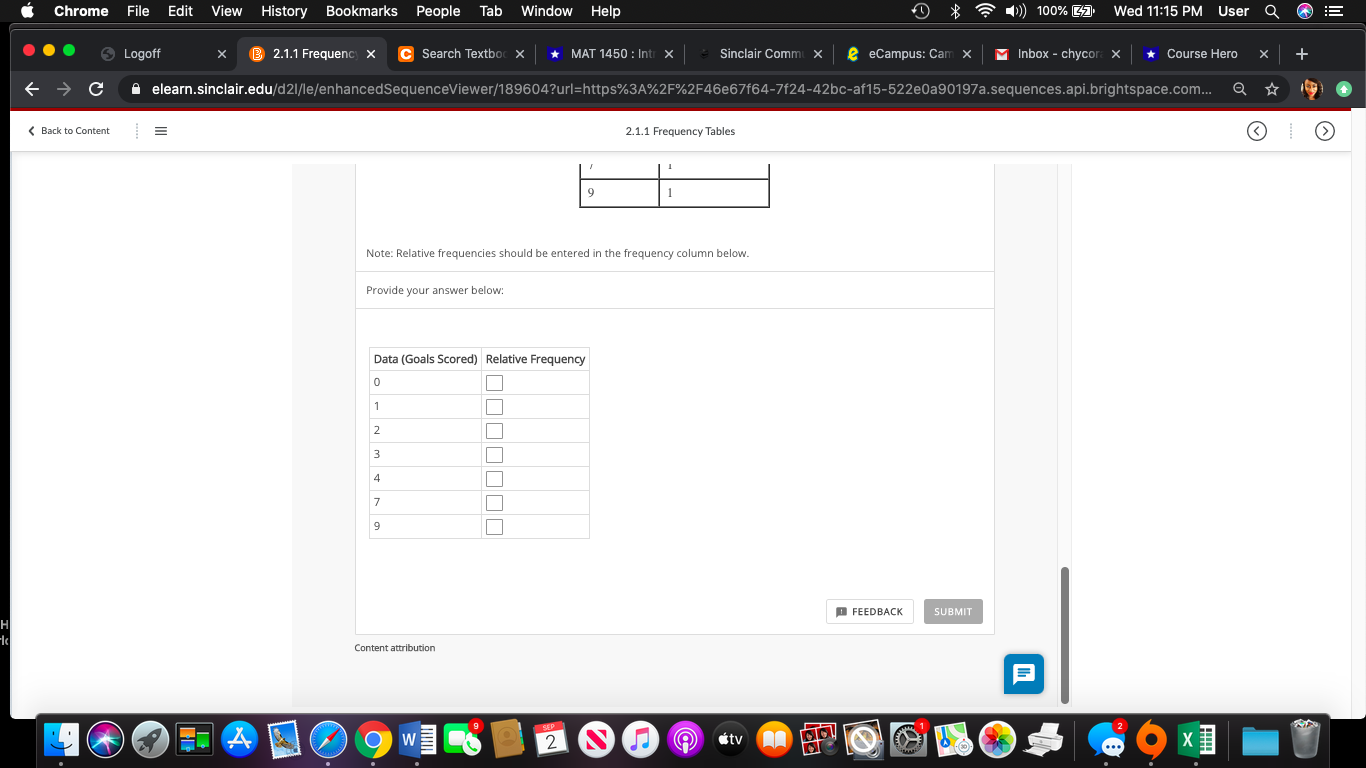Go Back to Content

point(68,131)
